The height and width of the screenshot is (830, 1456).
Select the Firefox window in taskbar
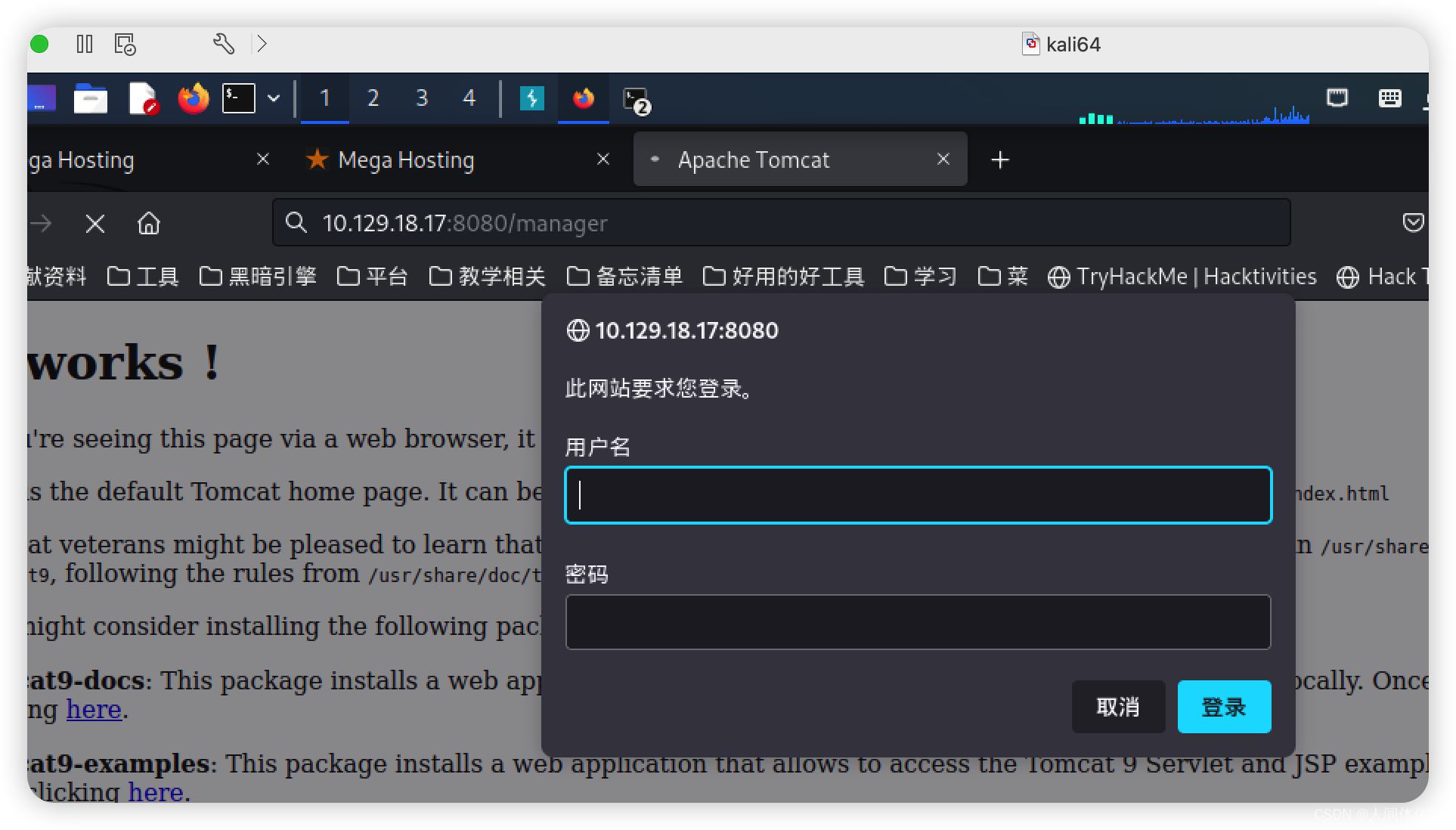pos(584,98)
